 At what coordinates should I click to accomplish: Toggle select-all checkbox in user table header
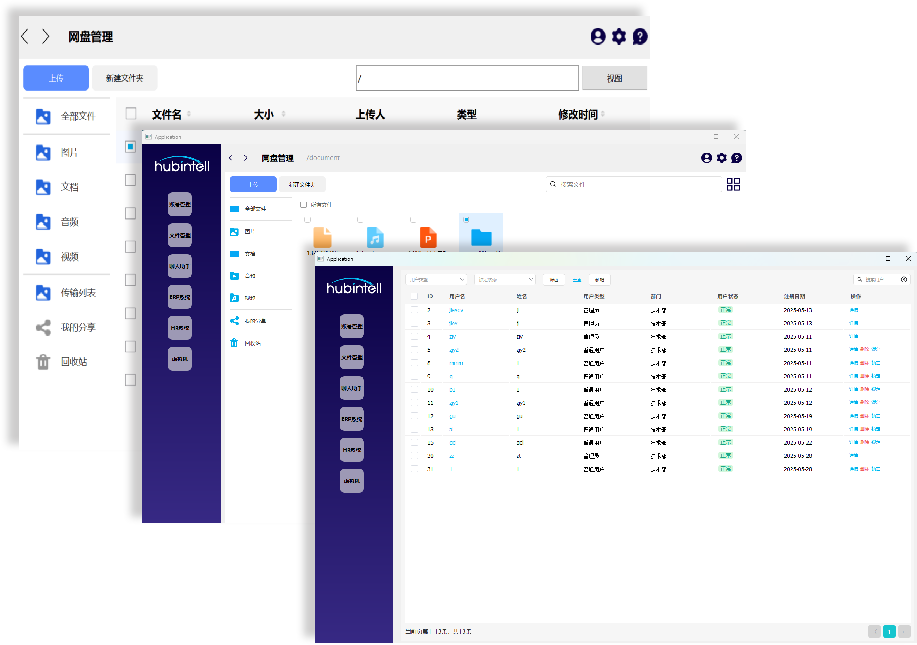tap(414, 296)
